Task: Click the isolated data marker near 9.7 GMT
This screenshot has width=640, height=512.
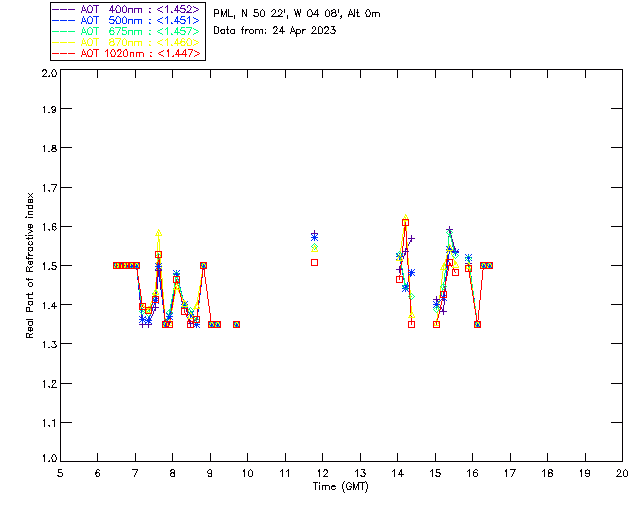Action: click(236, 325)
